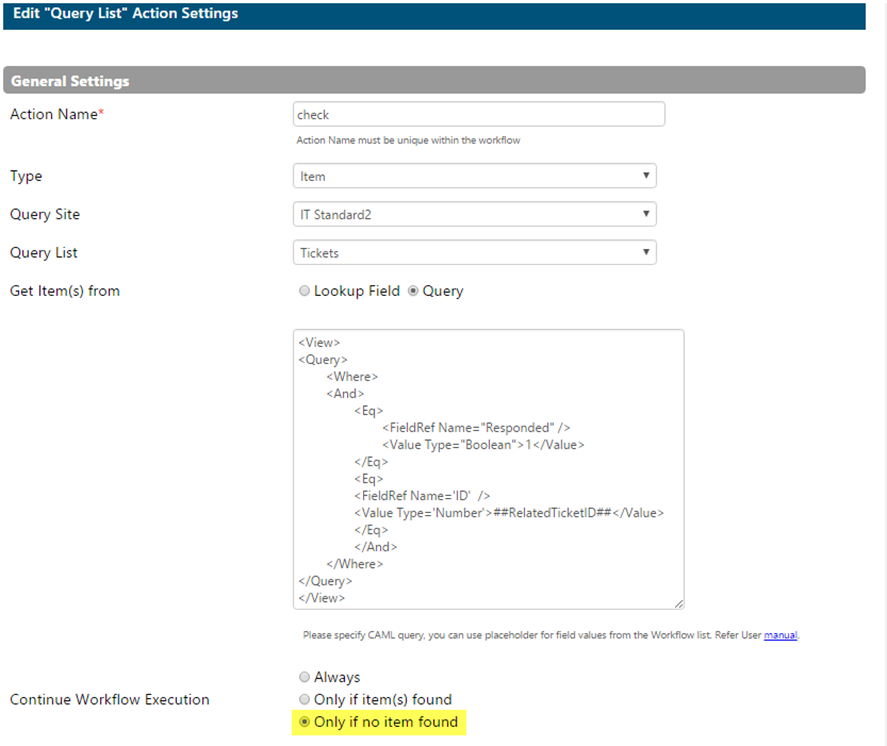The width and height of the screenshot is (887, 746).
Task: Click the query box resize handle
Action: pyautogui.click(x=679, y=604)
